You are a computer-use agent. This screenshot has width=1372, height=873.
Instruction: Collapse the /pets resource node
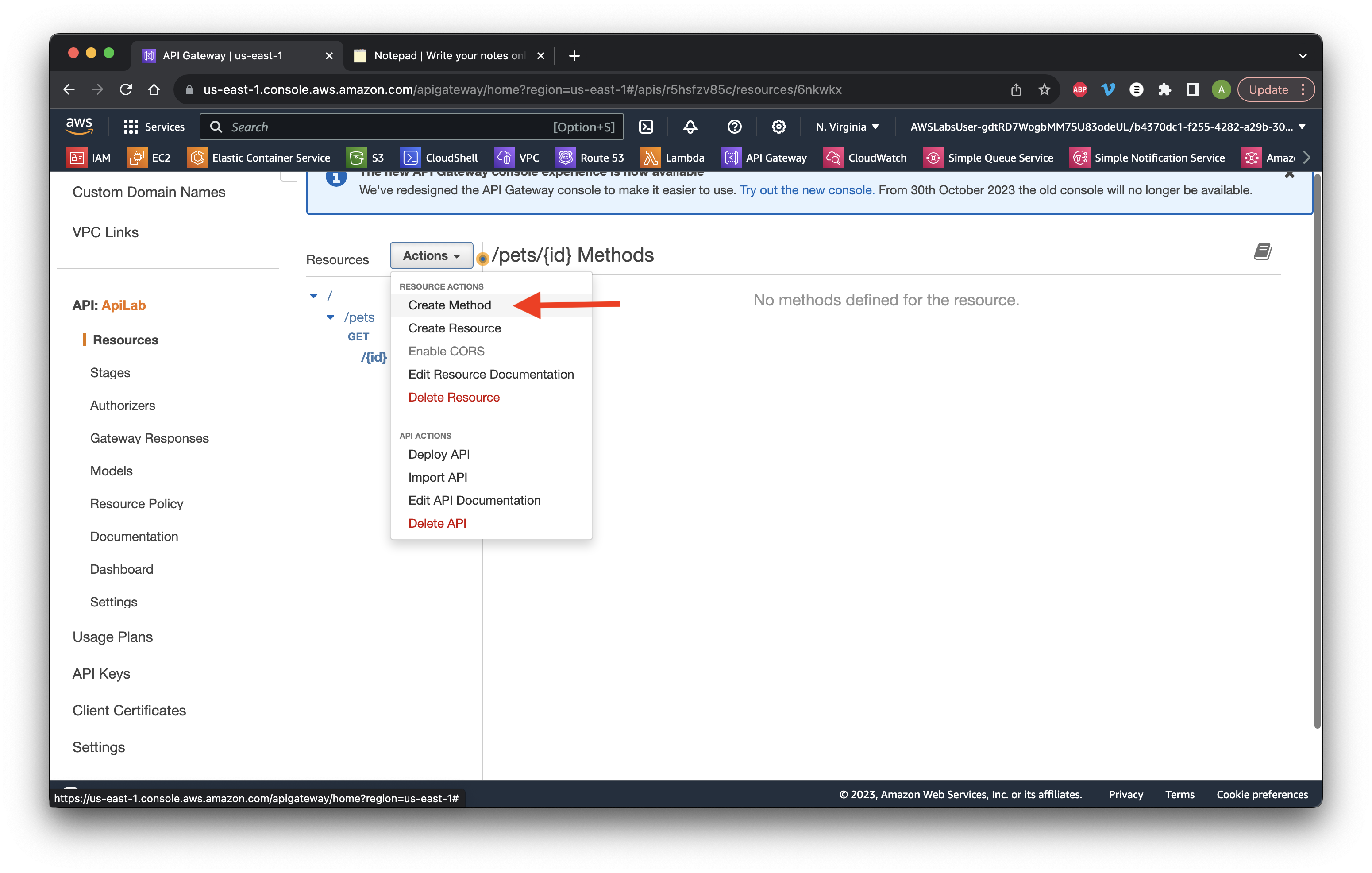tap(331, 317)
